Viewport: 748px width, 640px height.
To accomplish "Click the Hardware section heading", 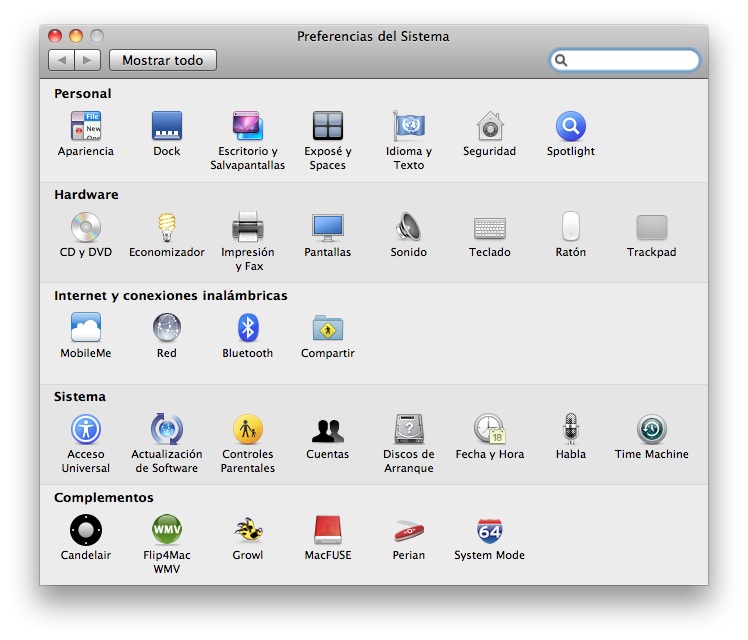I will click(x=86, y=195).
